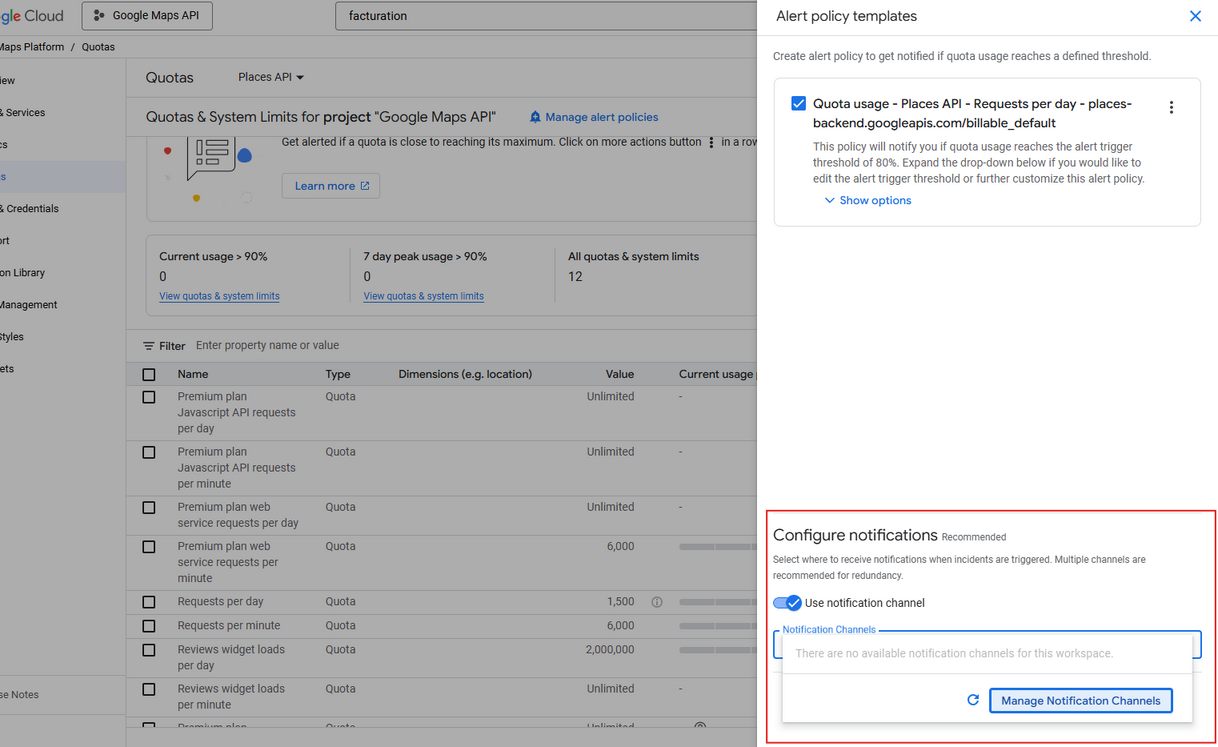Screen dimensions: 1218x747
Task: Sort table by Name column header
Action: click(193, 374)
